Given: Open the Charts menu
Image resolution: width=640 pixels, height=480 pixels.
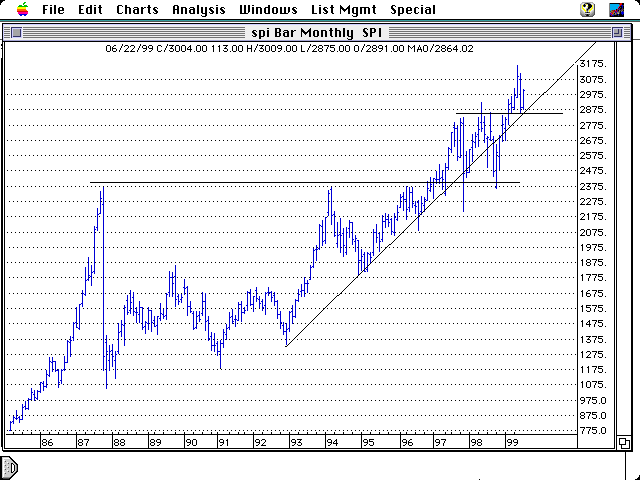Looking at the screenshot, I should click(137, 9).
